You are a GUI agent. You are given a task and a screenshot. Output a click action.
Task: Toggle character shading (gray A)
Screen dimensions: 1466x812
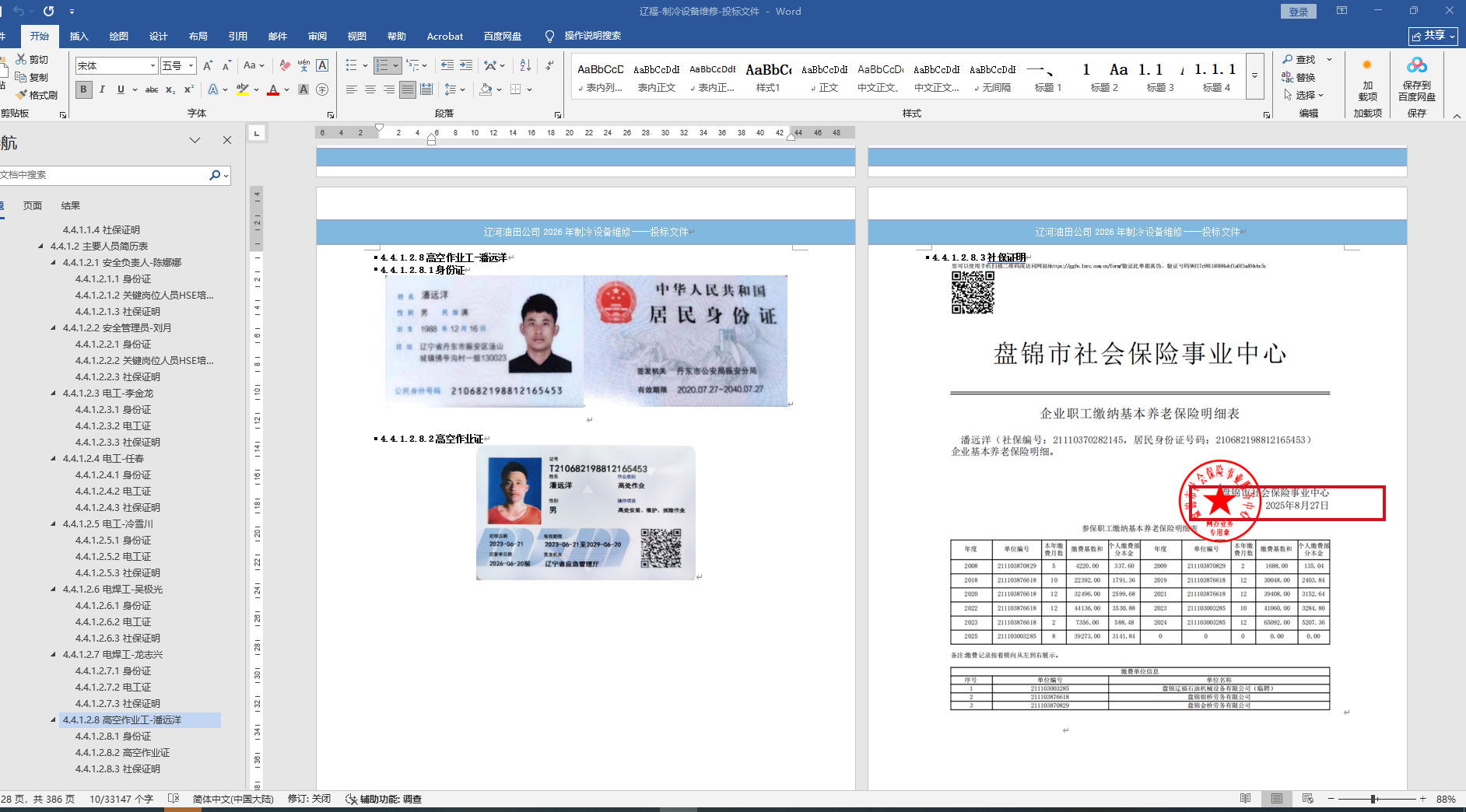pyautogui.click(x=303, y=89)
